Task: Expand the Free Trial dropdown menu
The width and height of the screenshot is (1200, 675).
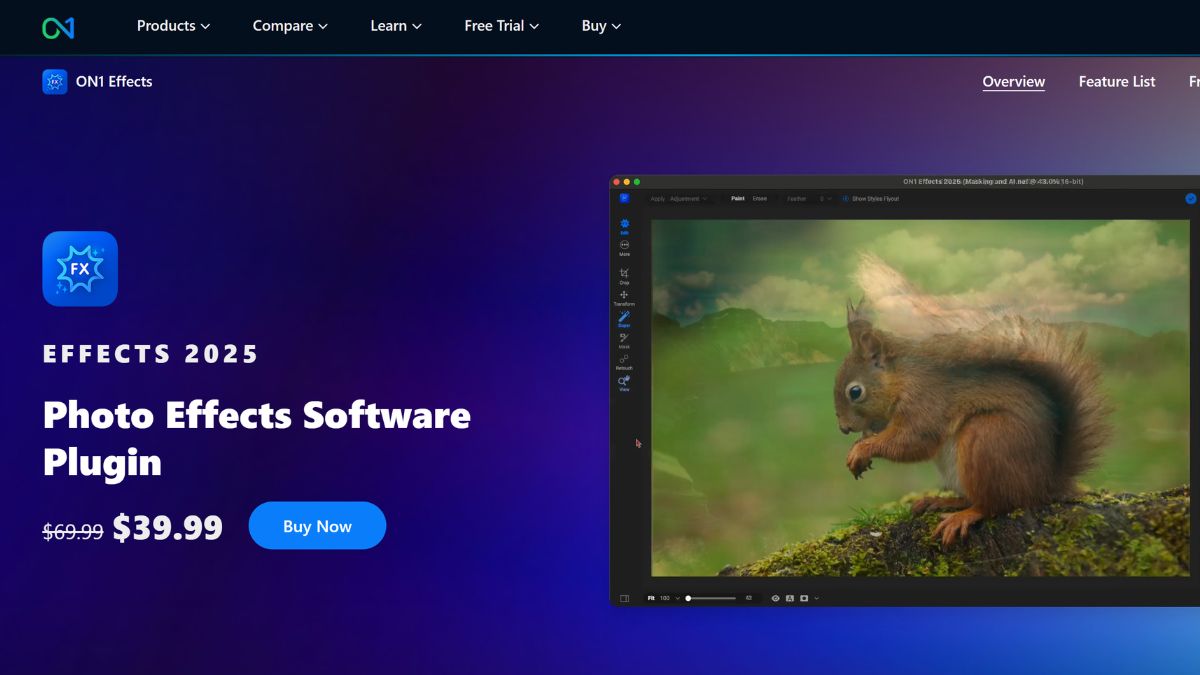Action: click(502, 26)
